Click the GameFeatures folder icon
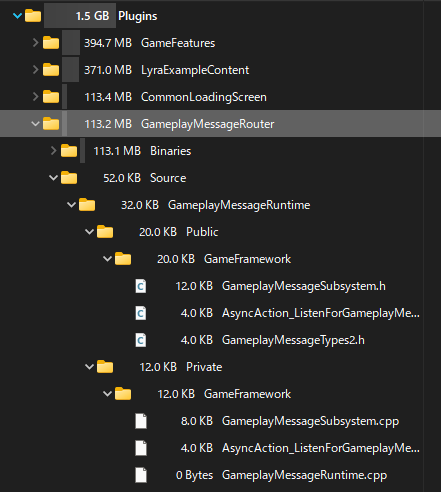The height and width of the screenshot is (492, 441). click(x=51, y=43)
